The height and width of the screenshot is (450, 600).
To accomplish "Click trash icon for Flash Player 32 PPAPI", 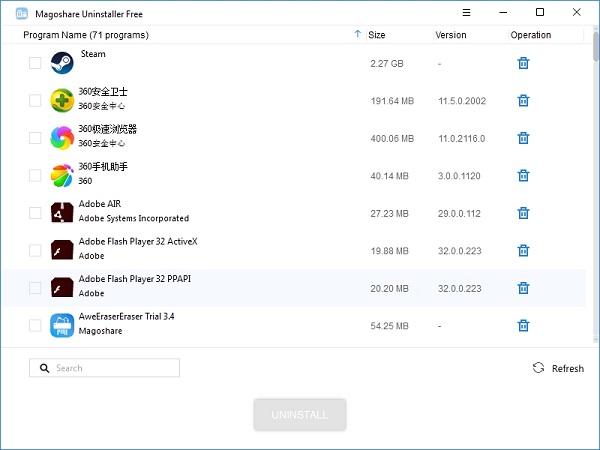I will [x=522, y=288].
